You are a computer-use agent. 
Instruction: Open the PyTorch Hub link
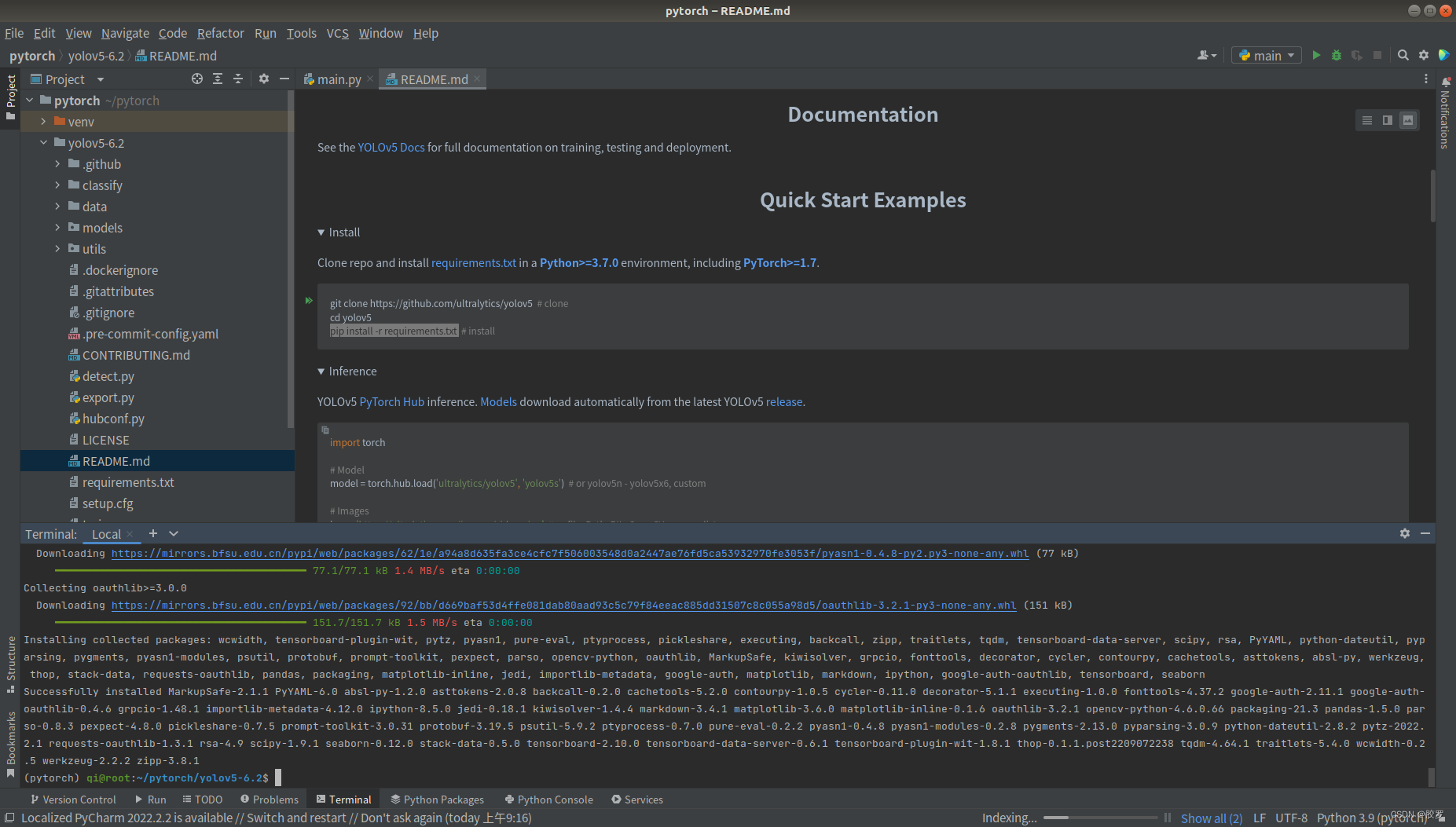pyautogui.click(x=392, y=402)
